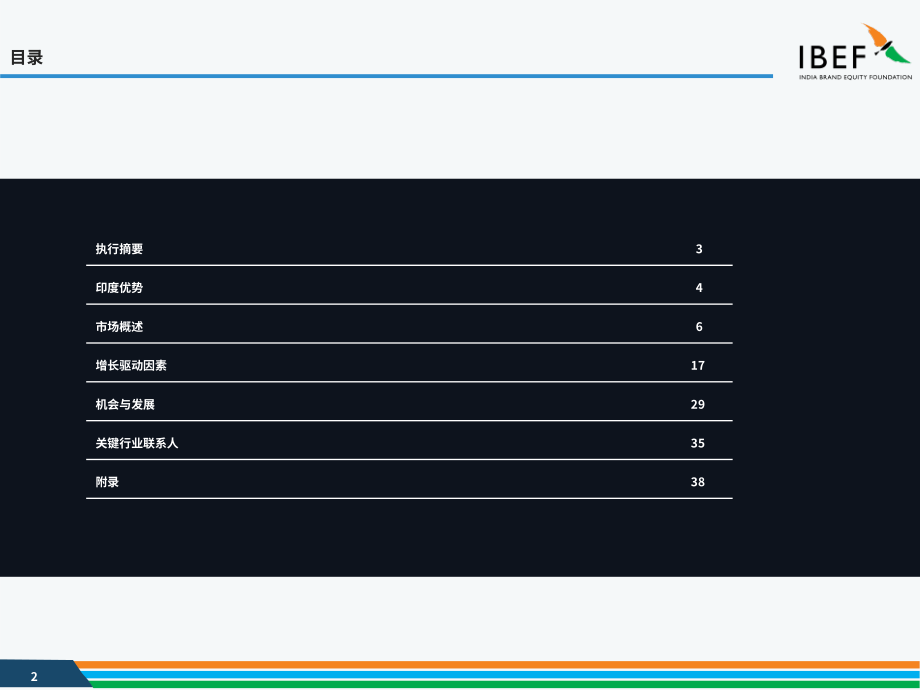Click the orange footer stripe

coord(496,665)
